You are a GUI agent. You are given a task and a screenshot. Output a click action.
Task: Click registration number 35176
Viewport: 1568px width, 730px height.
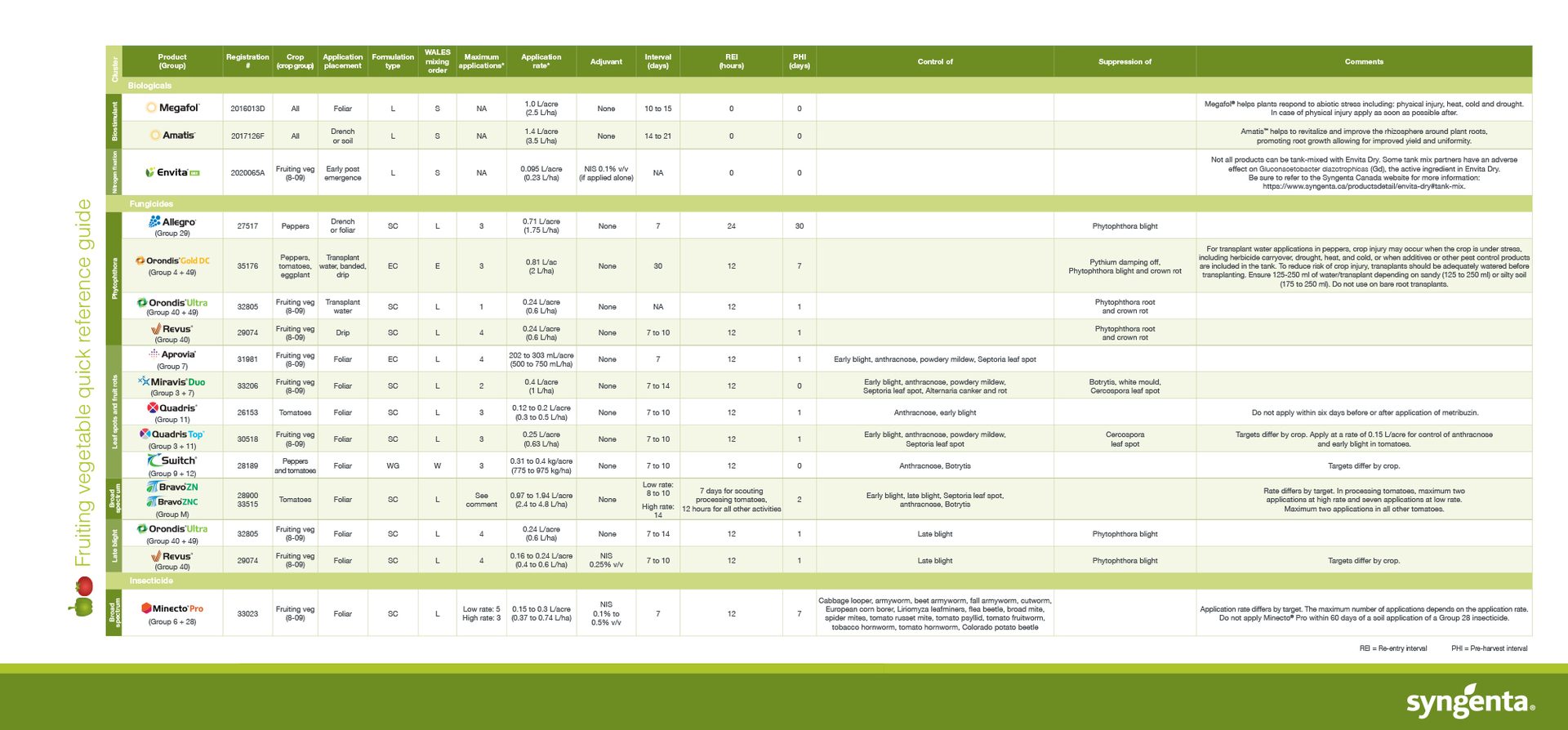247,266
